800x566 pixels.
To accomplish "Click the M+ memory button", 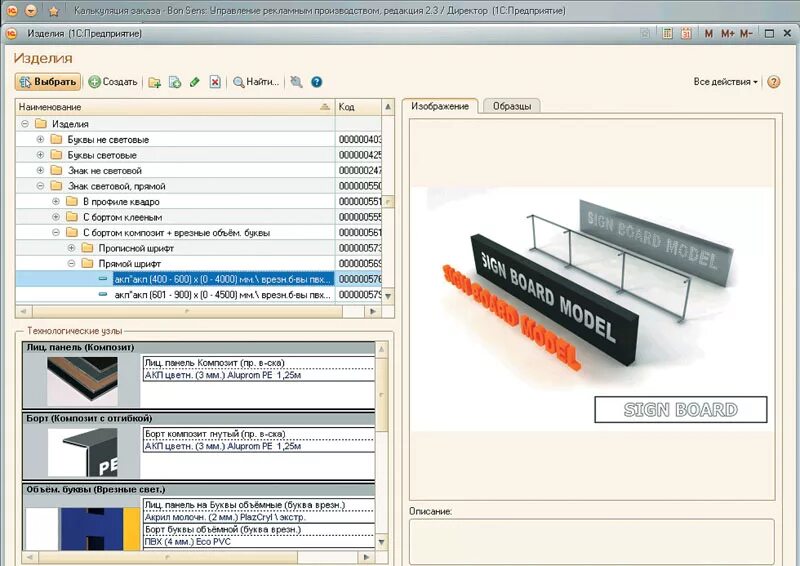I will 727,34.
